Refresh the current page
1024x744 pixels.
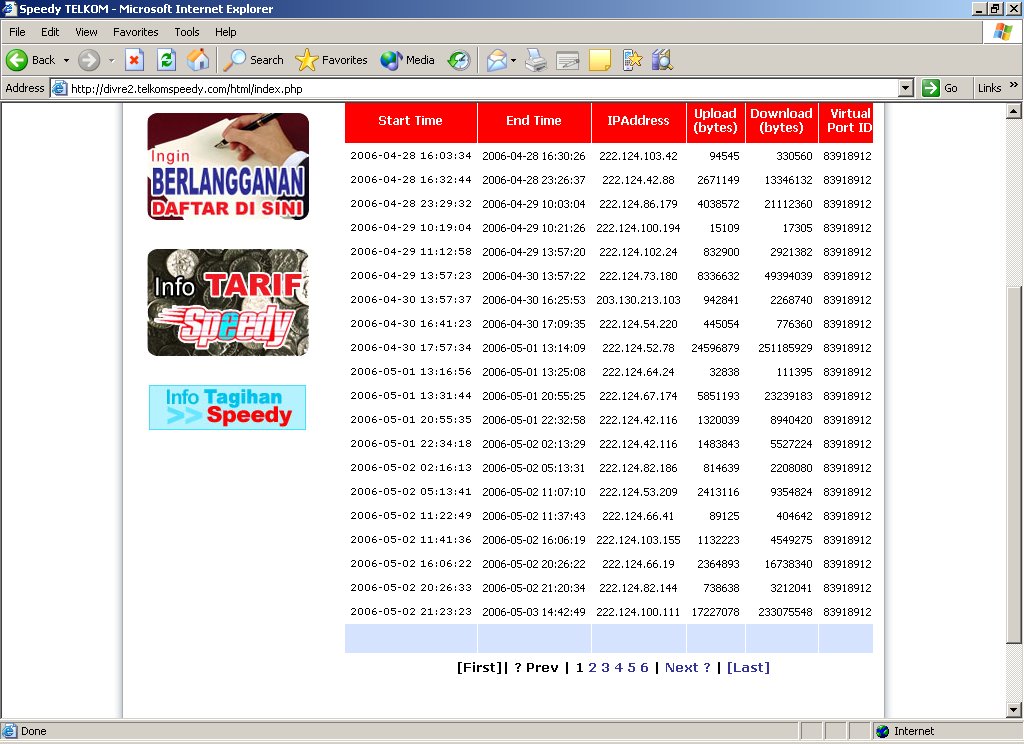click(166, 60)
